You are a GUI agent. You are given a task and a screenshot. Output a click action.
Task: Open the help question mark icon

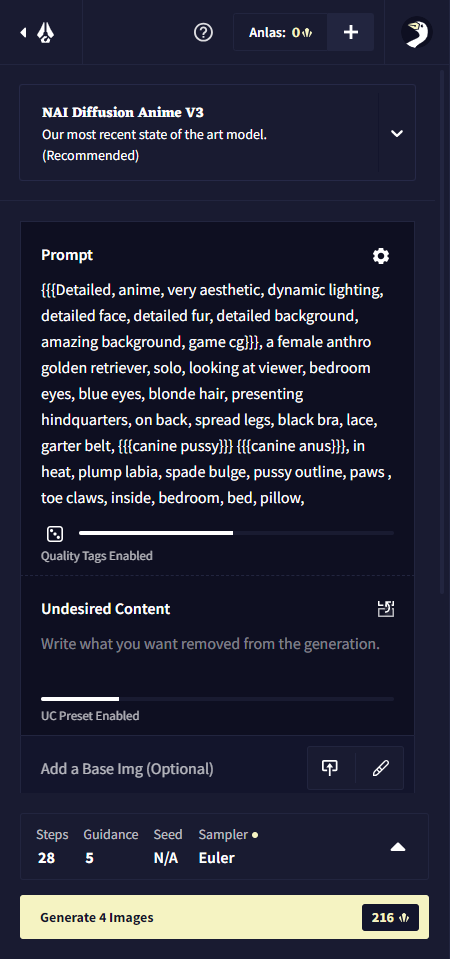(x=203, y=32)
